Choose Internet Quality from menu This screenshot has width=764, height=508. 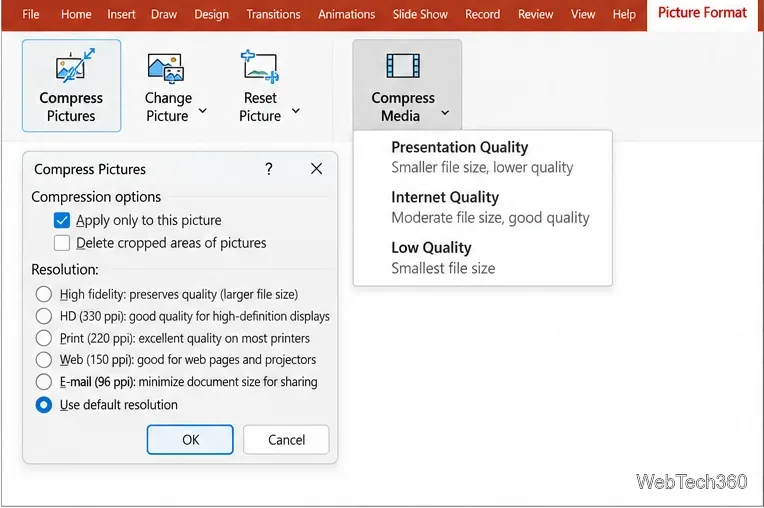click(482, 207)
